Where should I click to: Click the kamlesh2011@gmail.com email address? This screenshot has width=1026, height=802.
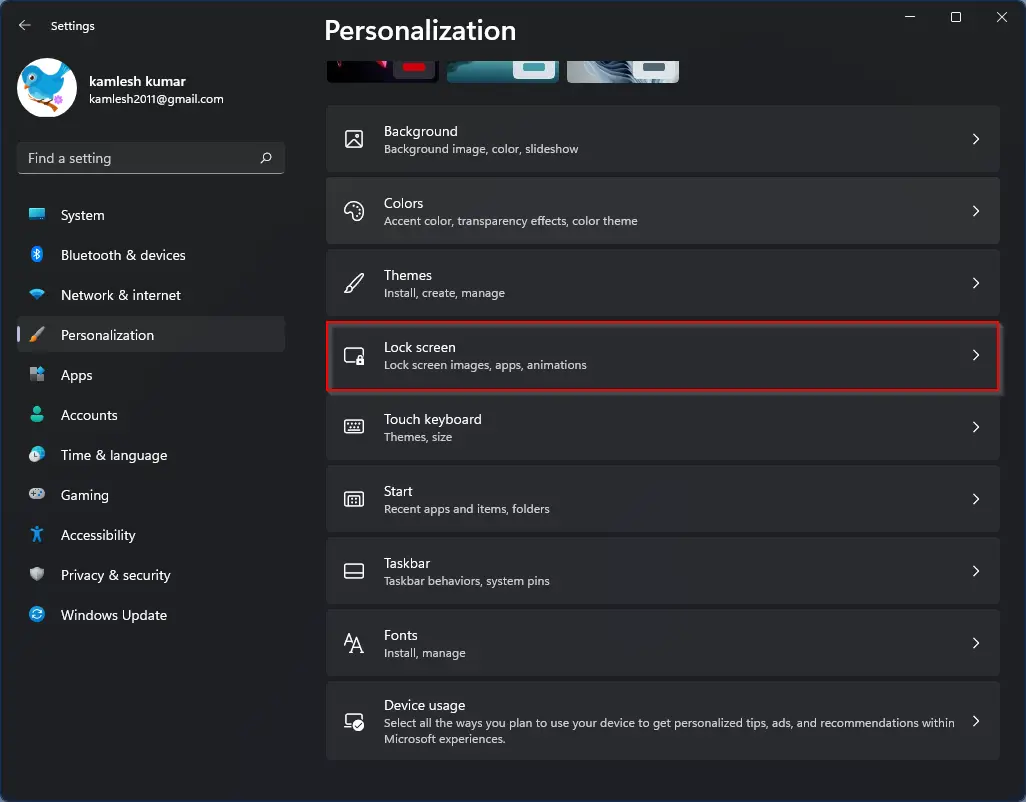pos(156,99)
